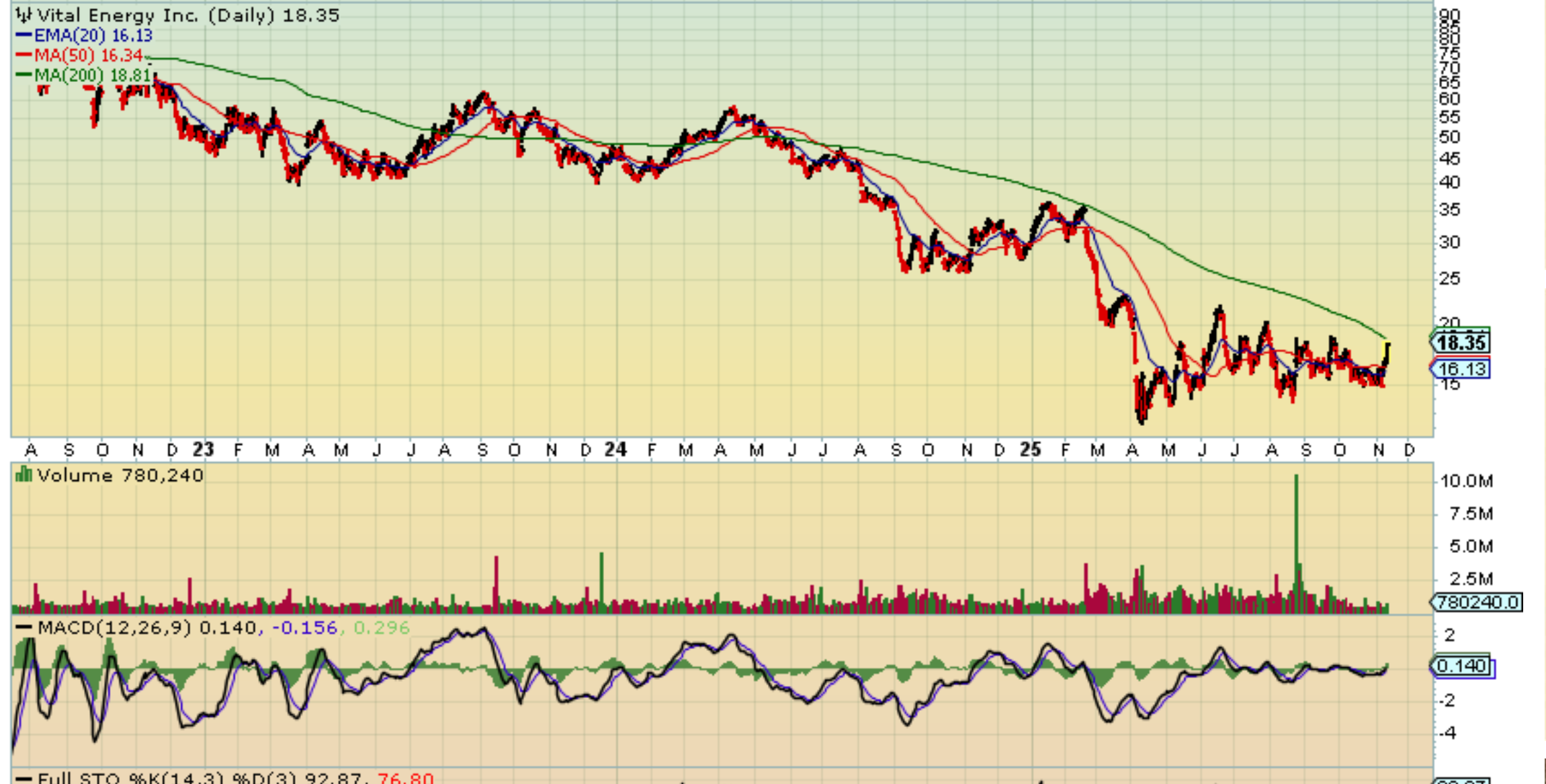This screenshot has height=784, width=1546.
Task: Click the green MA(200) legend line marker
Action: (24, 75)
